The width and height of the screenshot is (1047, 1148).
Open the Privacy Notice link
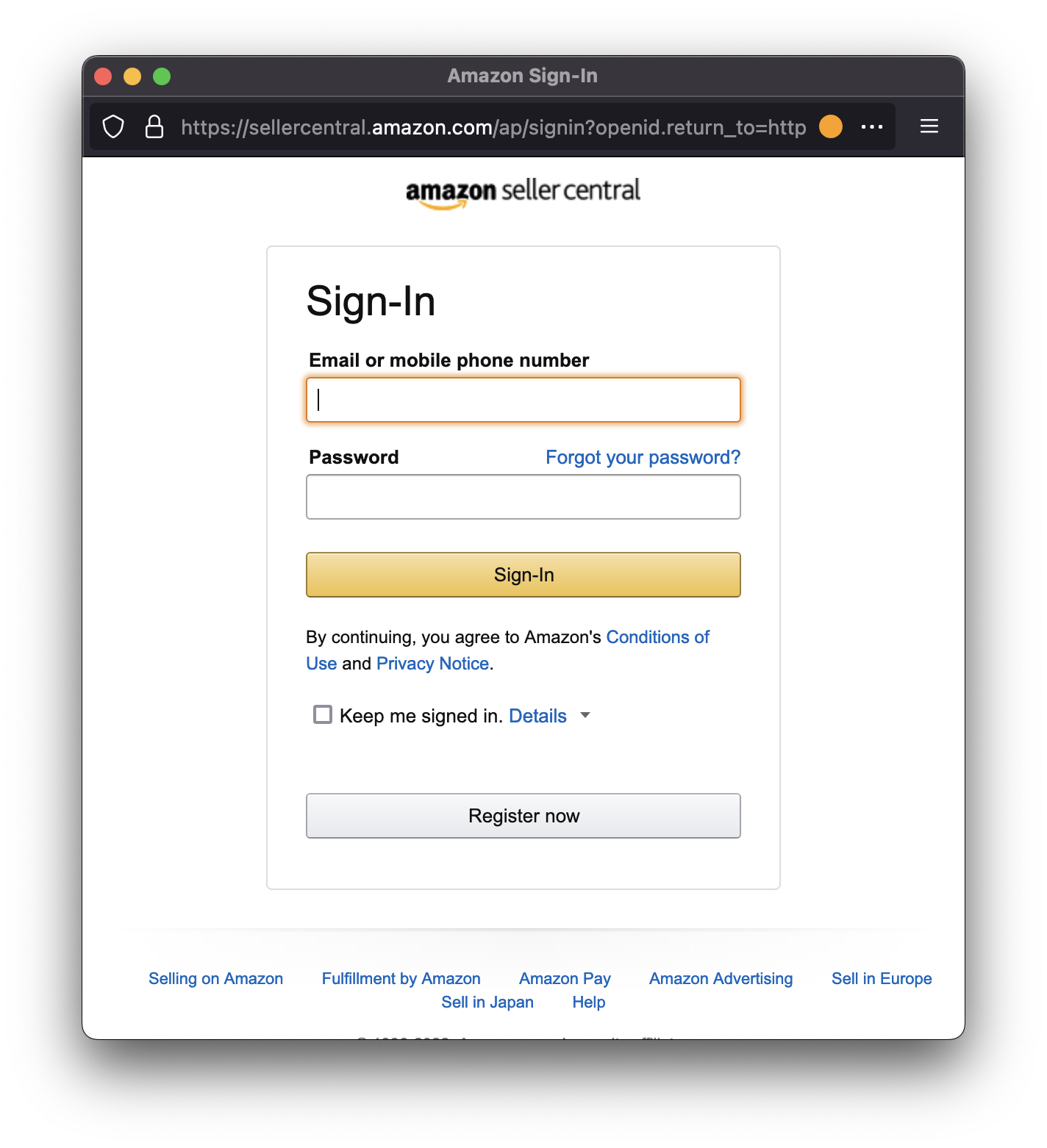pyautogui.click(x=432, y=664)
